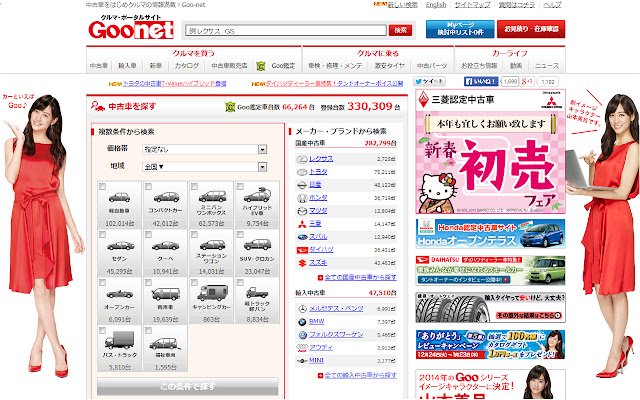Click the Subaru logo icon

pos(302,237)
